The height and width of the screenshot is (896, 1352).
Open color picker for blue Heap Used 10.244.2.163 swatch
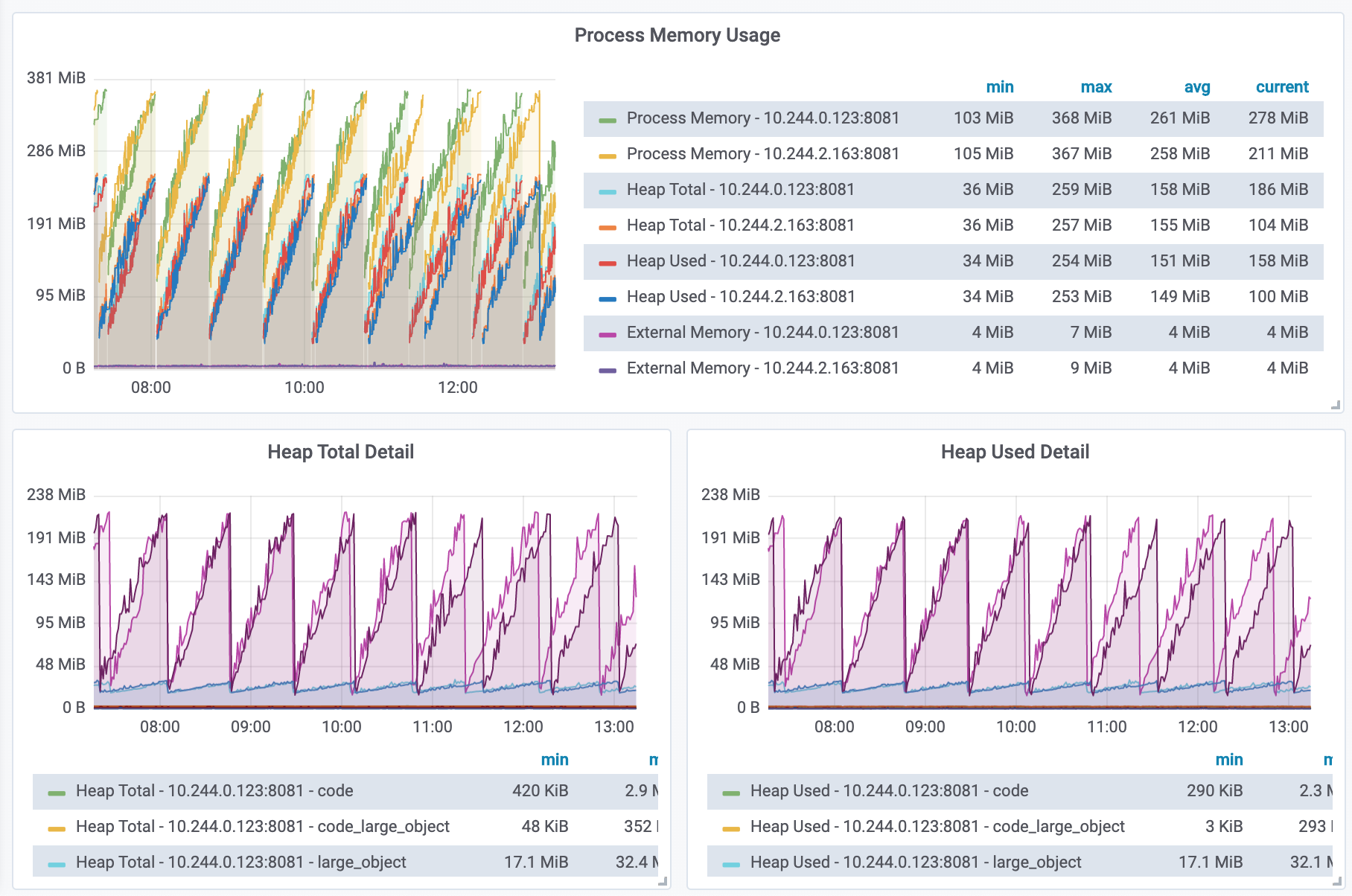[x=608, y=298]
